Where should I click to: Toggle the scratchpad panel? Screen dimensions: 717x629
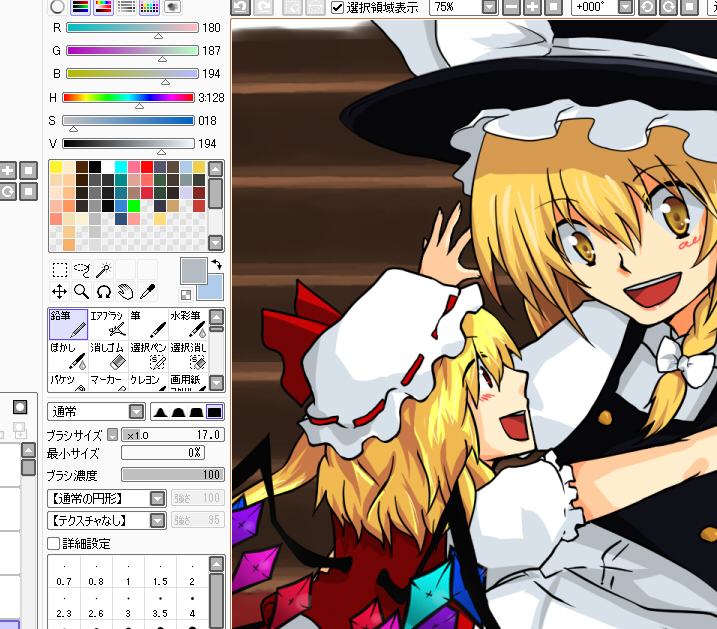coord(172,6)
